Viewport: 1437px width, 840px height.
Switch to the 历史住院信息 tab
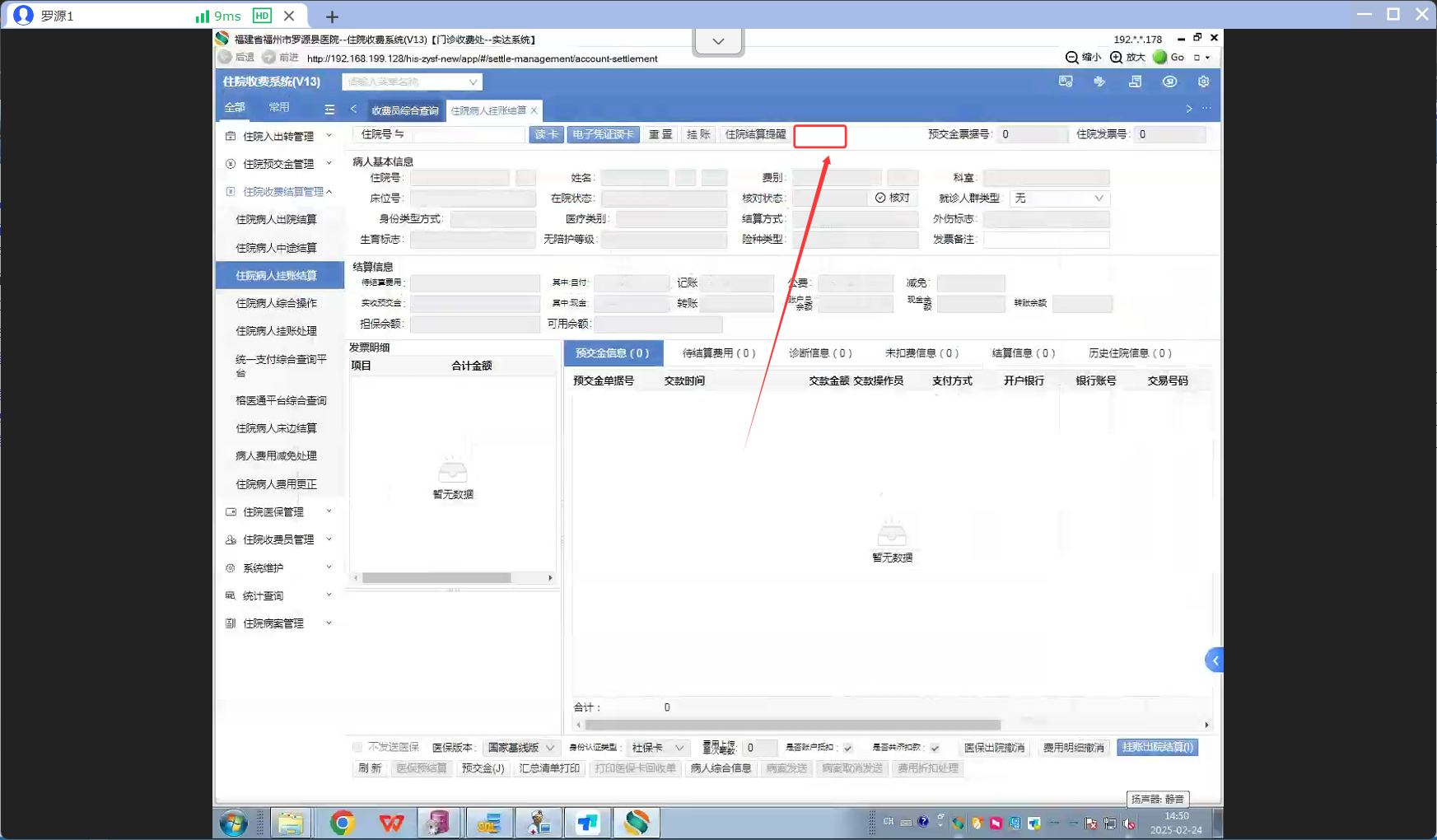click(x=1130, y=353)
